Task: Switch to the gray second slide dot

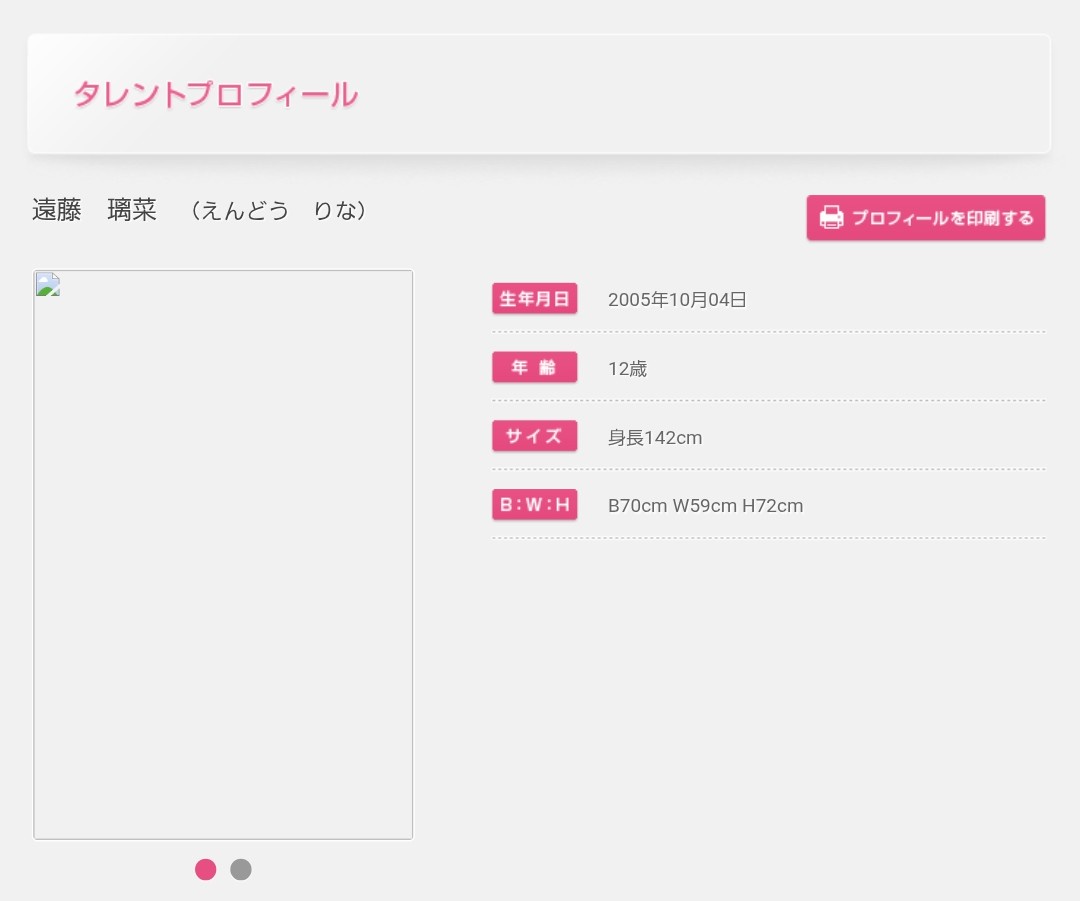Action: (x=241, y=869)
